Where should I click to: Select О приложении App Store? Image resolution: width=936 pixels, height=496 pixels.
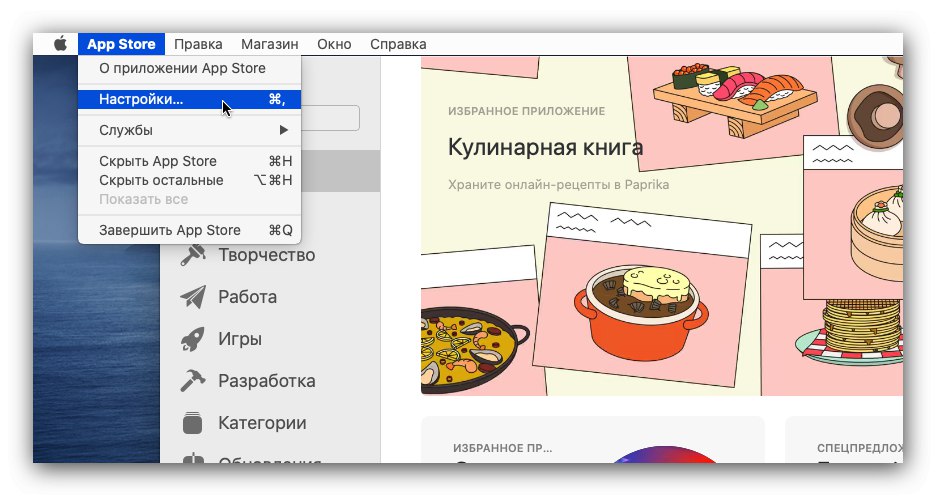pyautogui.click(x=189, y=68)
